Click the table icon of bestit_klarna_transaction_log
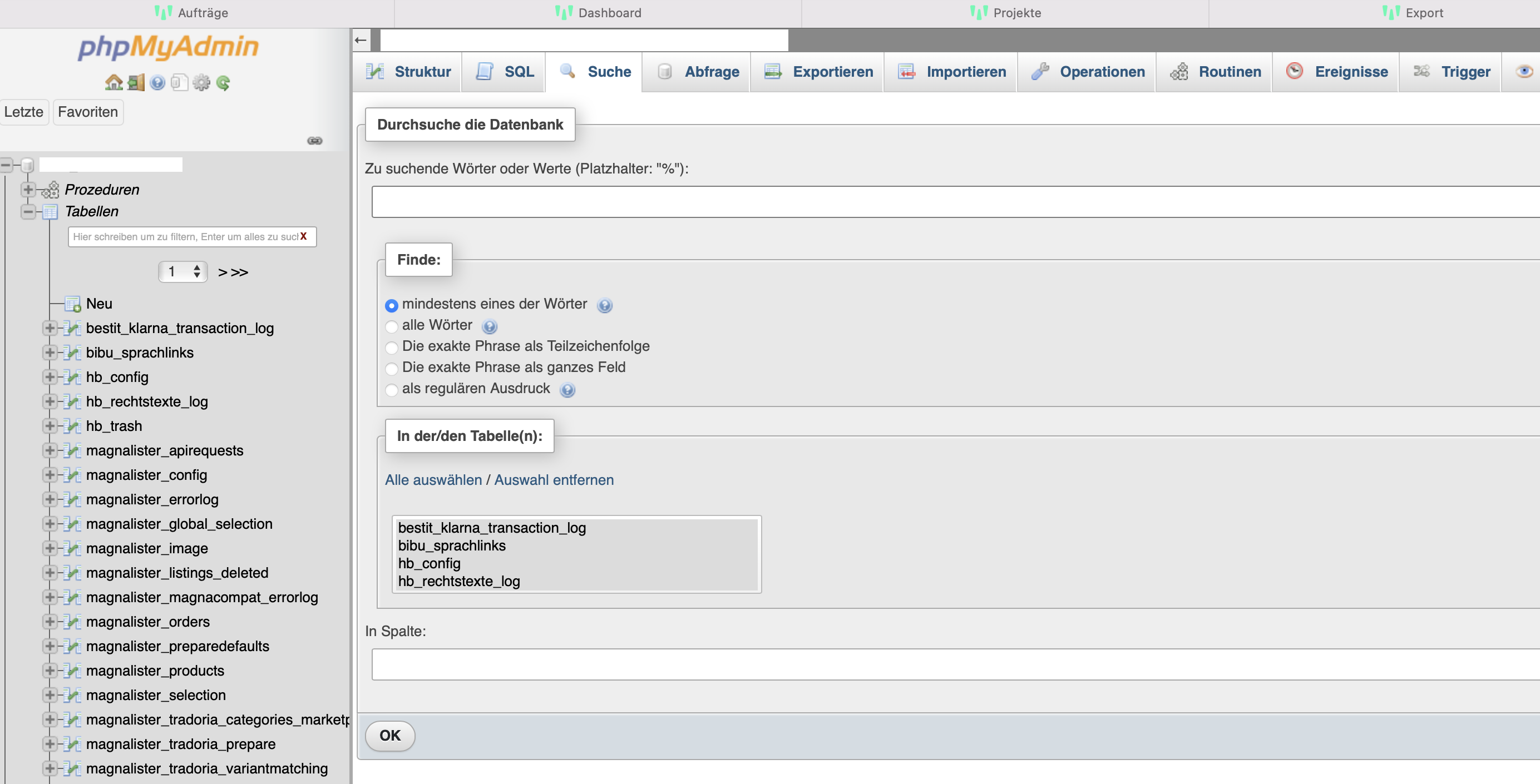 [x=72, y=328]
